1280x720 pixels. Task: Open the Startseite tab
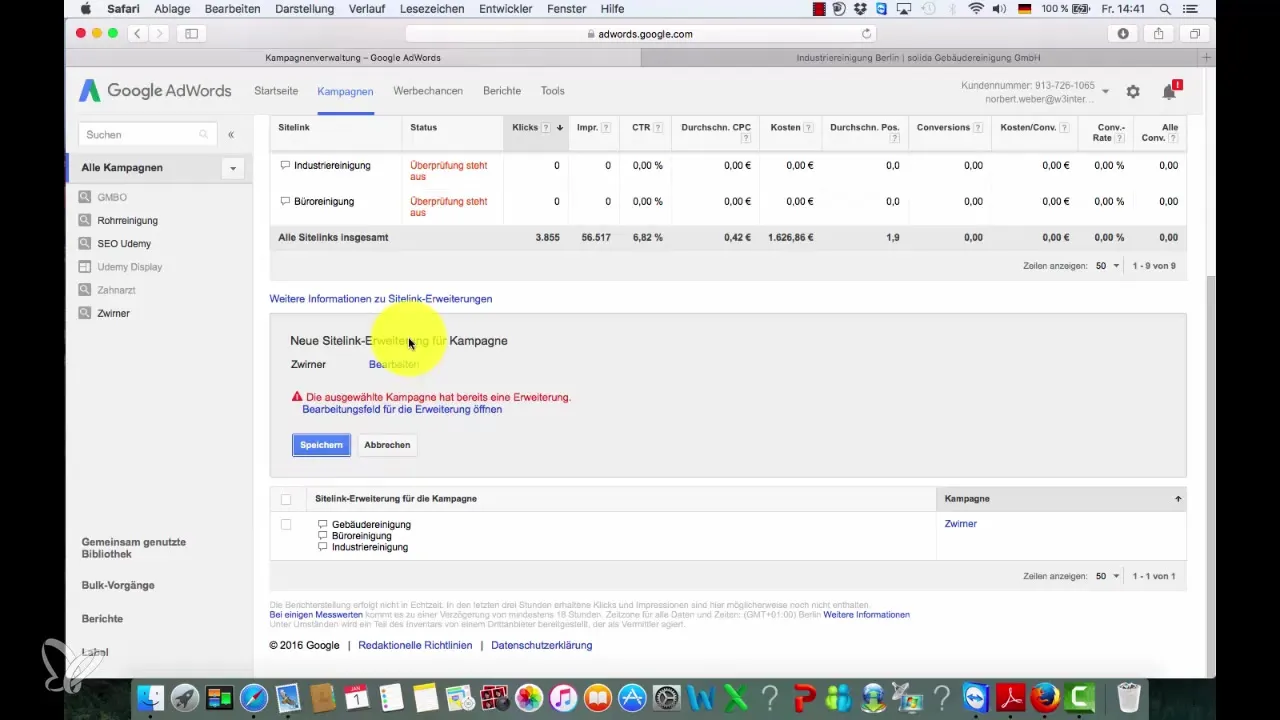coord(276,91)
